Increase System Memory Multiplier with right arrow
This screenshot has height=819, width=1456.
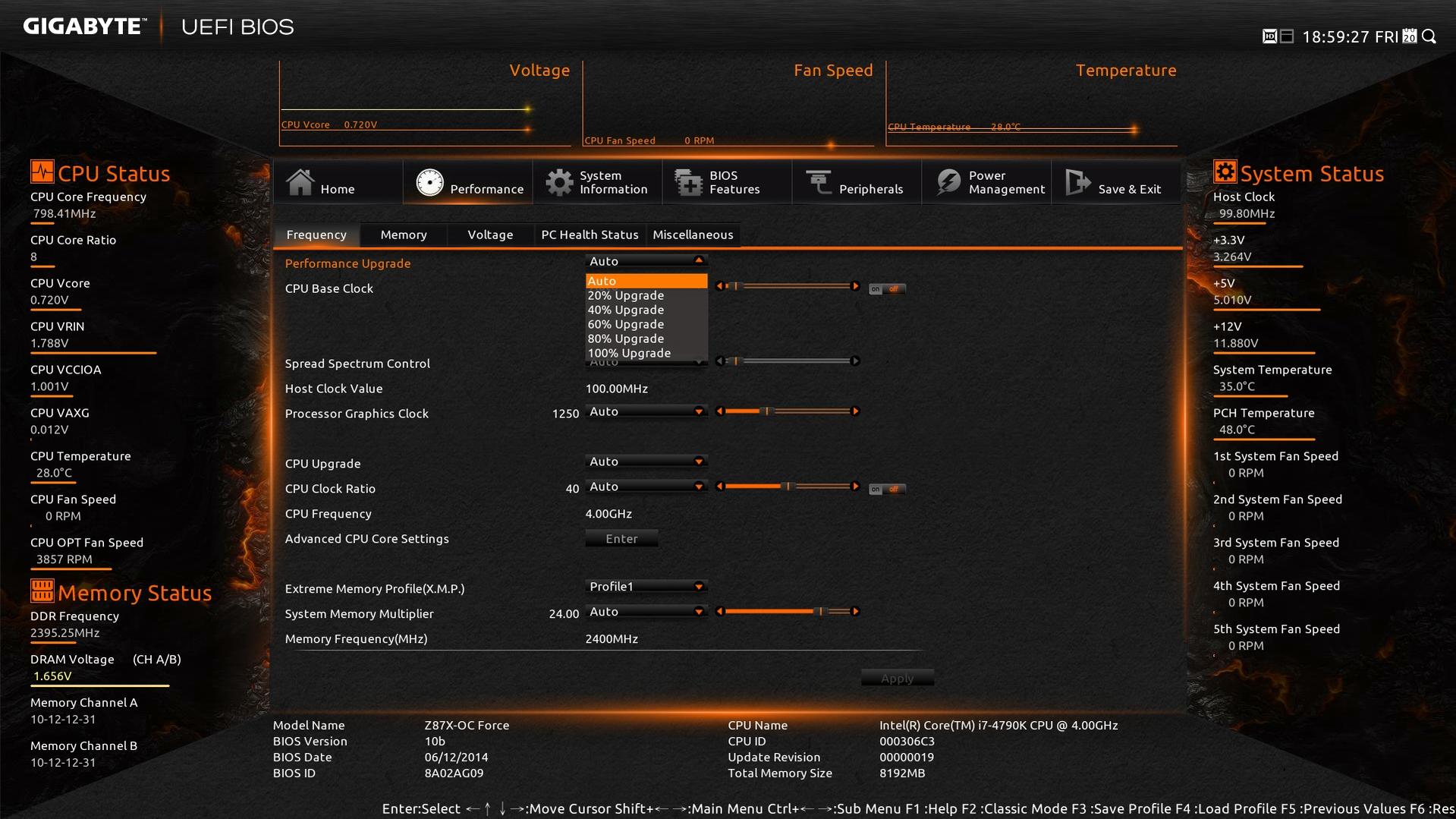pos(855,612)
